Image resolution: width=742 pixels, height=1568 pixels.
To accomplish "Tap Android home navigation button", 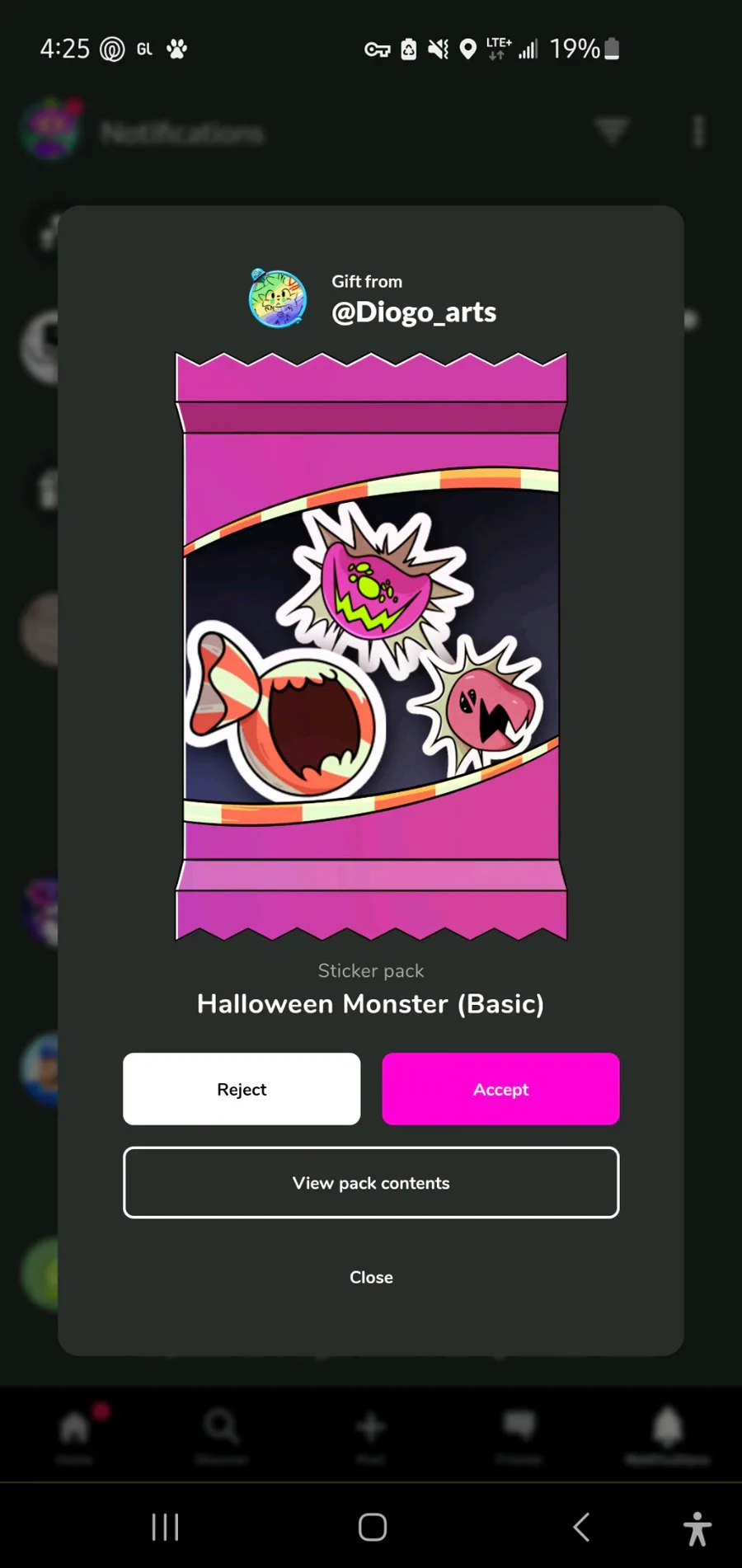I will (x=372, y=1527).
